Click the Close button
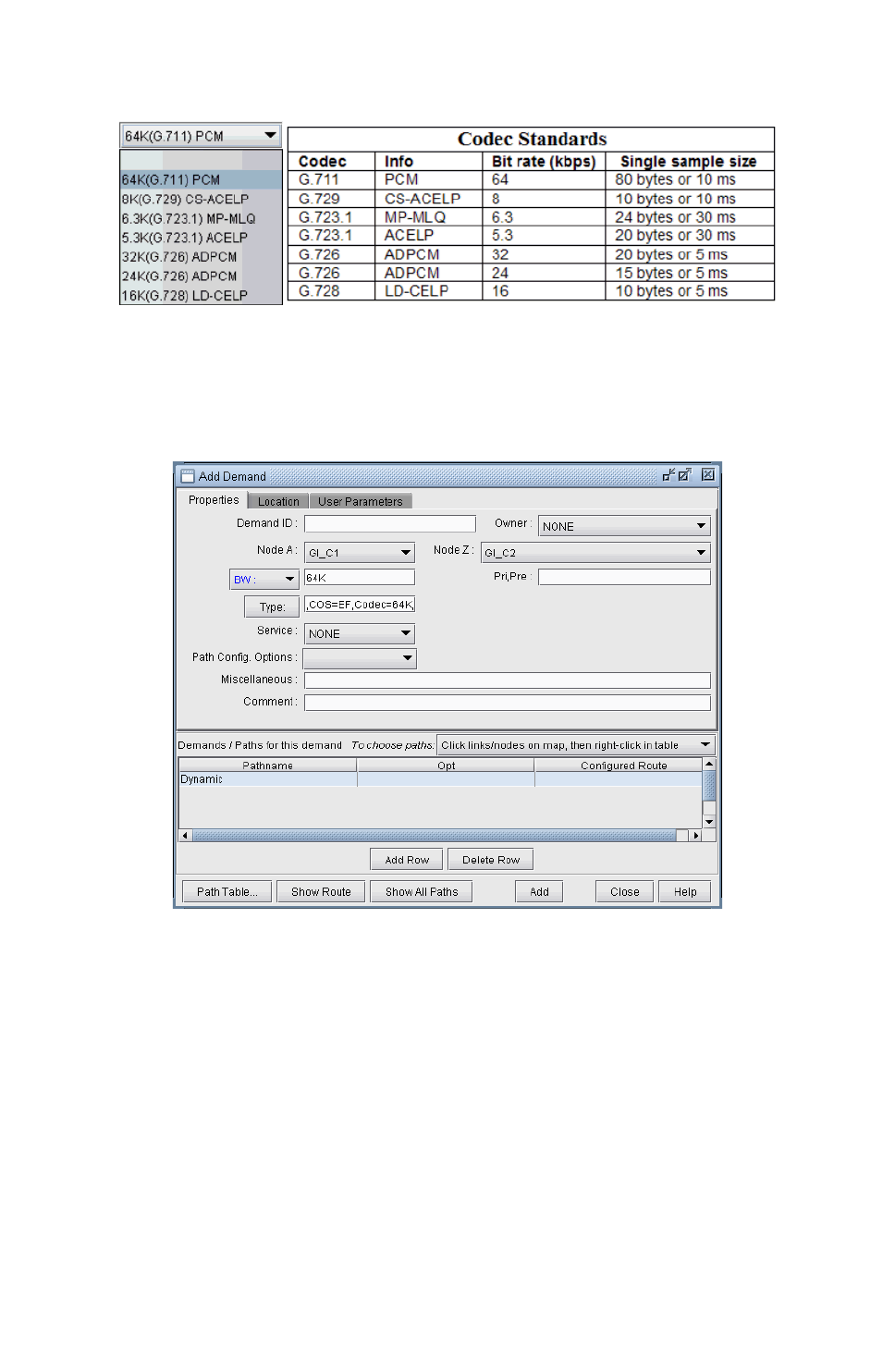This screenshot has width=895, height=1372. 625,892
